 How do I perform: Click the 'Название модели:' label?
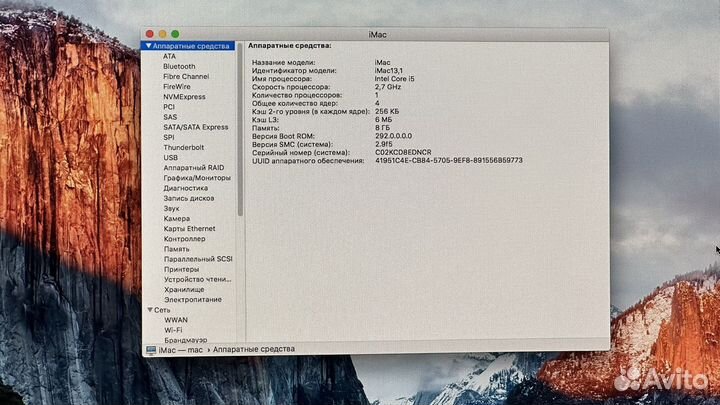pos(283,62)
